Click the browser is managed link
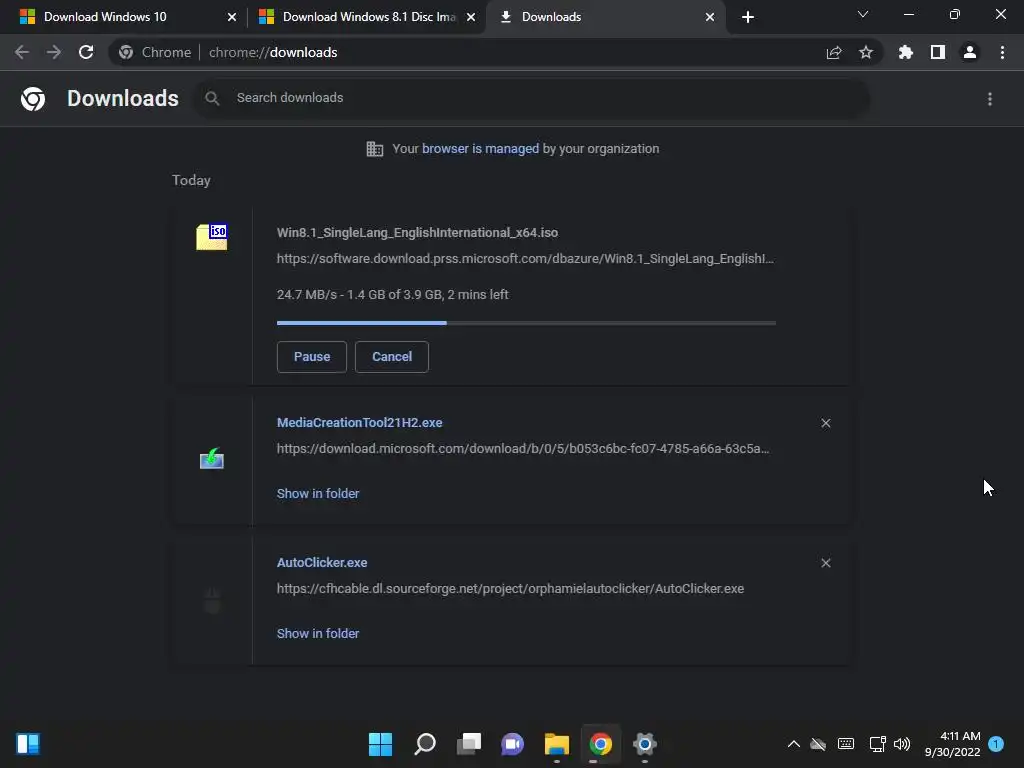Image resolution: width=1024 pixels, height=768 pixels. [x=481, y=149]
